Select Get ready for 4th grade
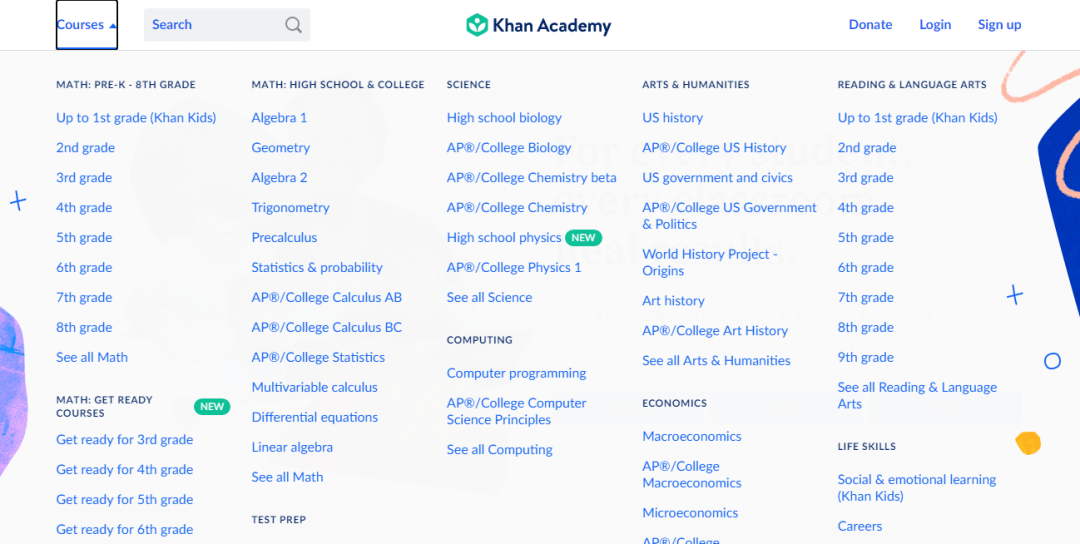Screen dimensions: 1080x544 pos(125,470)
